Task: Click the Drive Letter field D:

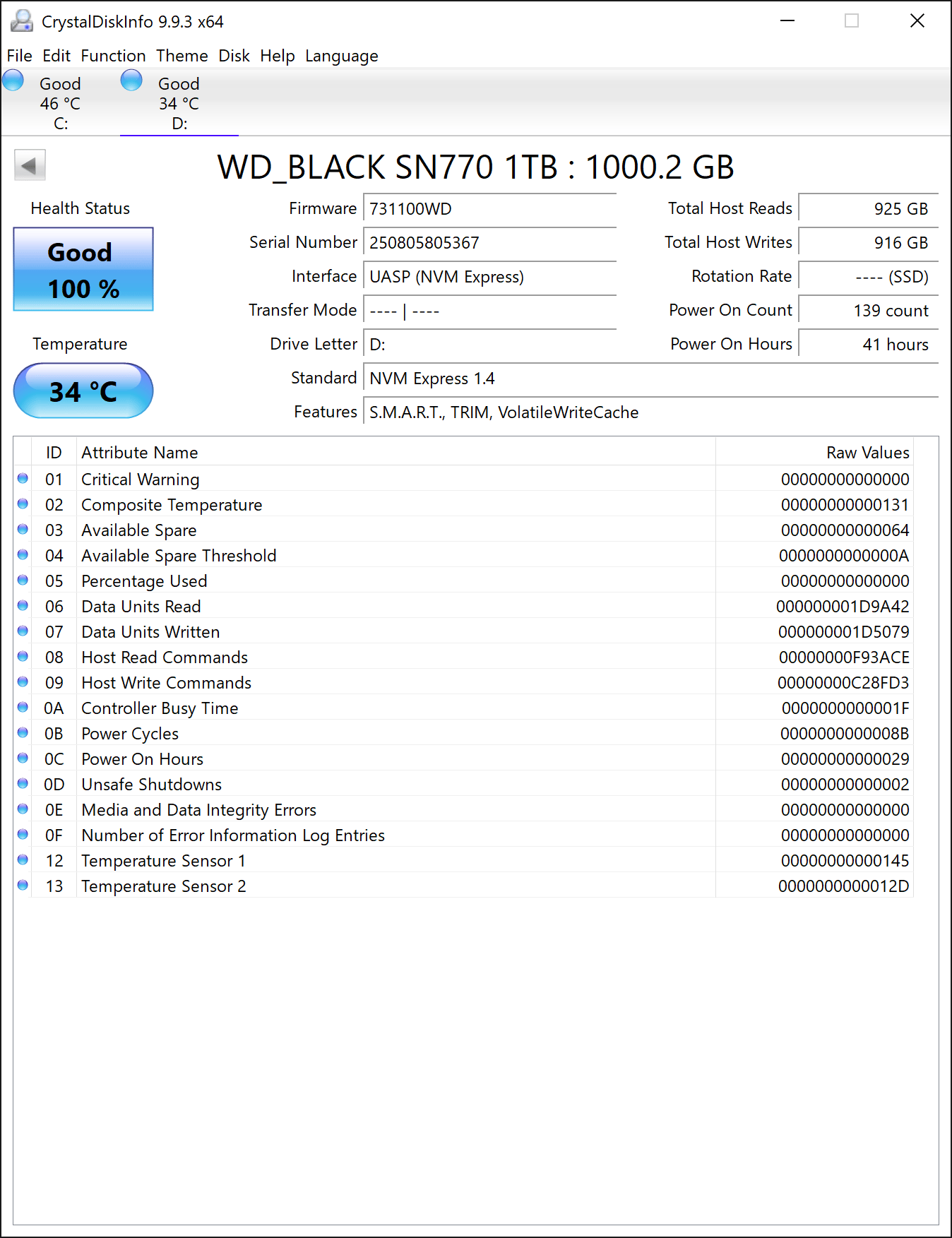Action: pos(490,345)
